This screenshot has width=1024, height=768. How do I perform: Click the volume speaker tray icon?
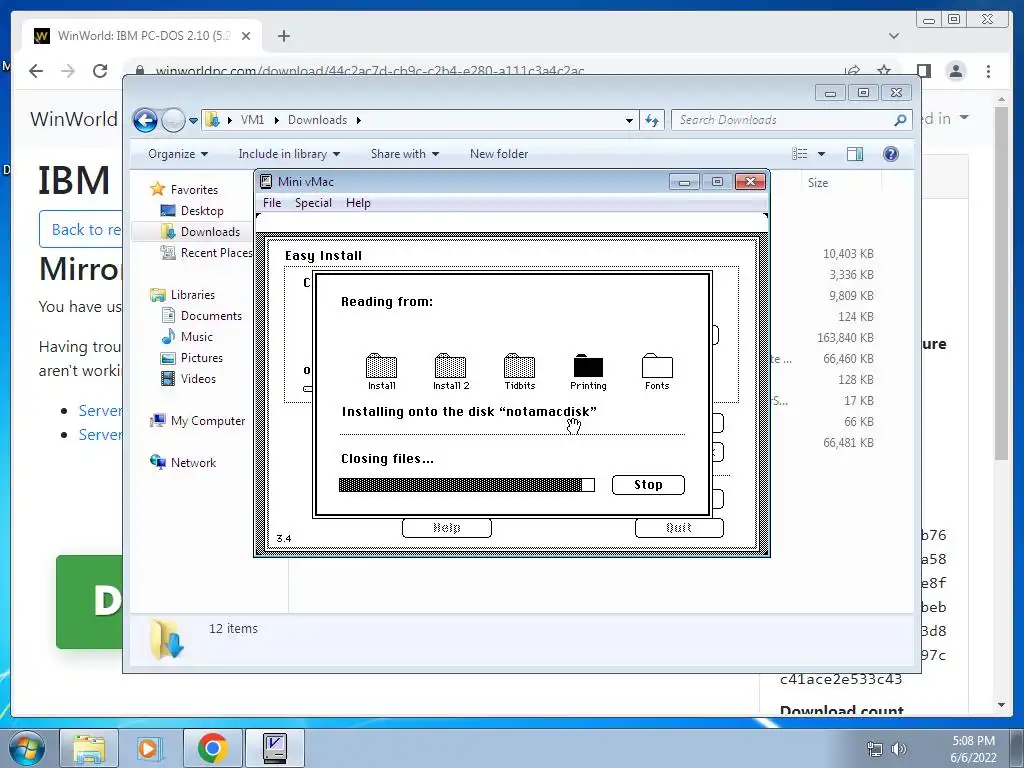click(x=899, y=748)
